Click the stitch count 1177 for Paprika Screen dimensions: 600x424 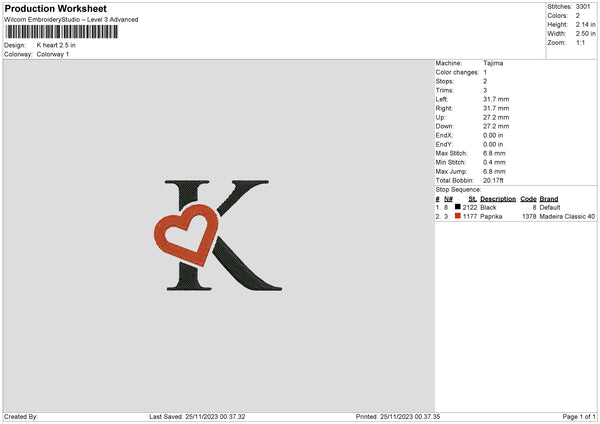coord(470,217)
